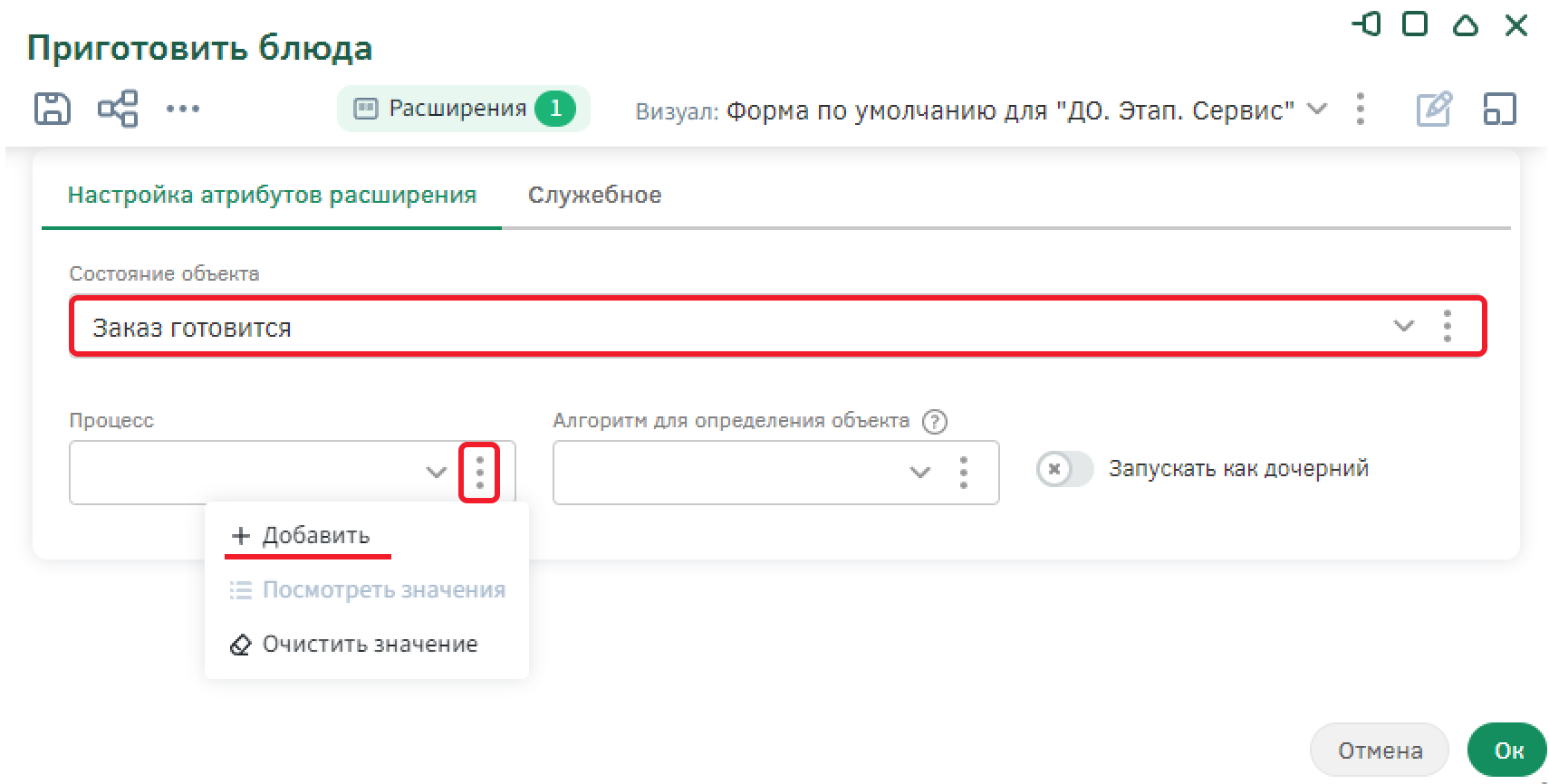Image resolution: width=1549 pixels, height=784 pixels.
Task: Click the edit form pencil icon
Action: (x=1434, y=109)
